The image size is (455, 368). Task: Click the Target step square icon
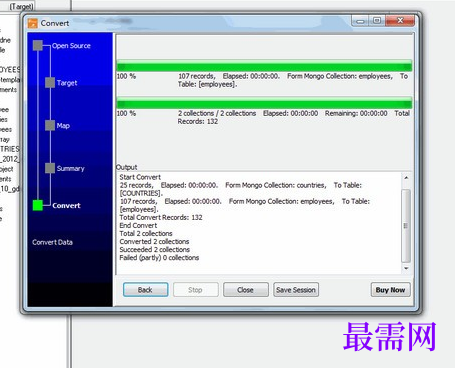50,83
